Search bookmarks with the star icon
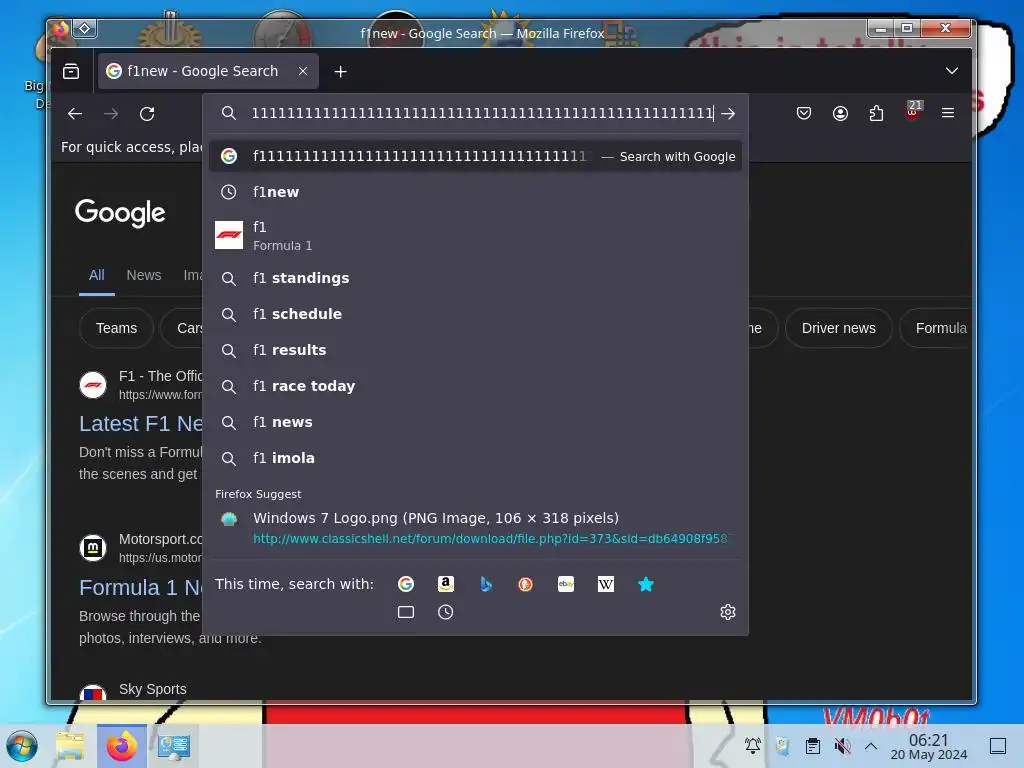This screenshot has height=768, width=1024. [646, 584]
